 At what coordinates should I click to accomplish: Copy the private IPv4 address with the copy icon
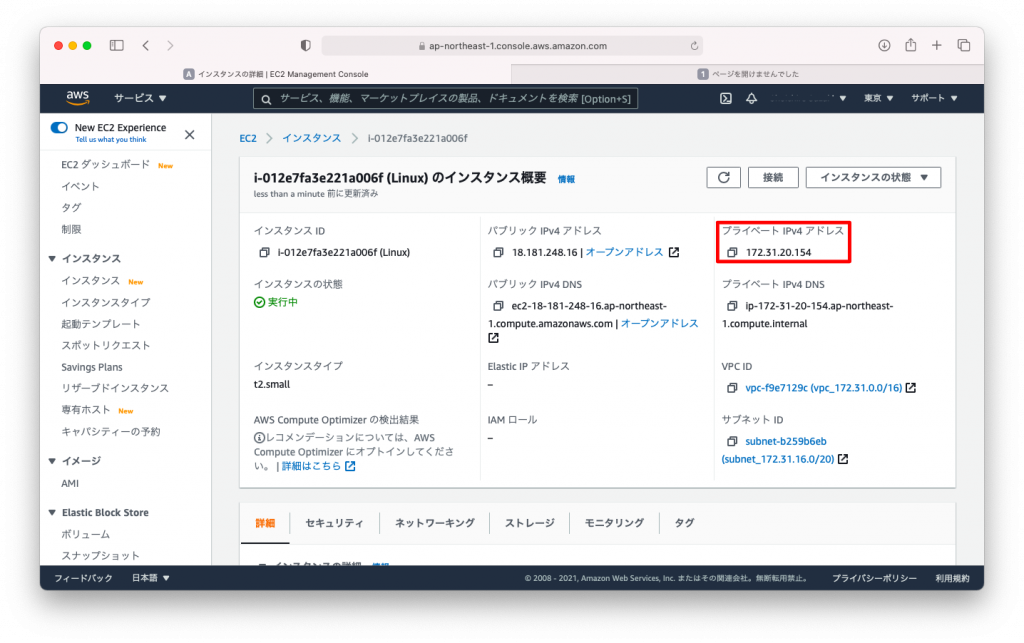click(x=734, y=252)
